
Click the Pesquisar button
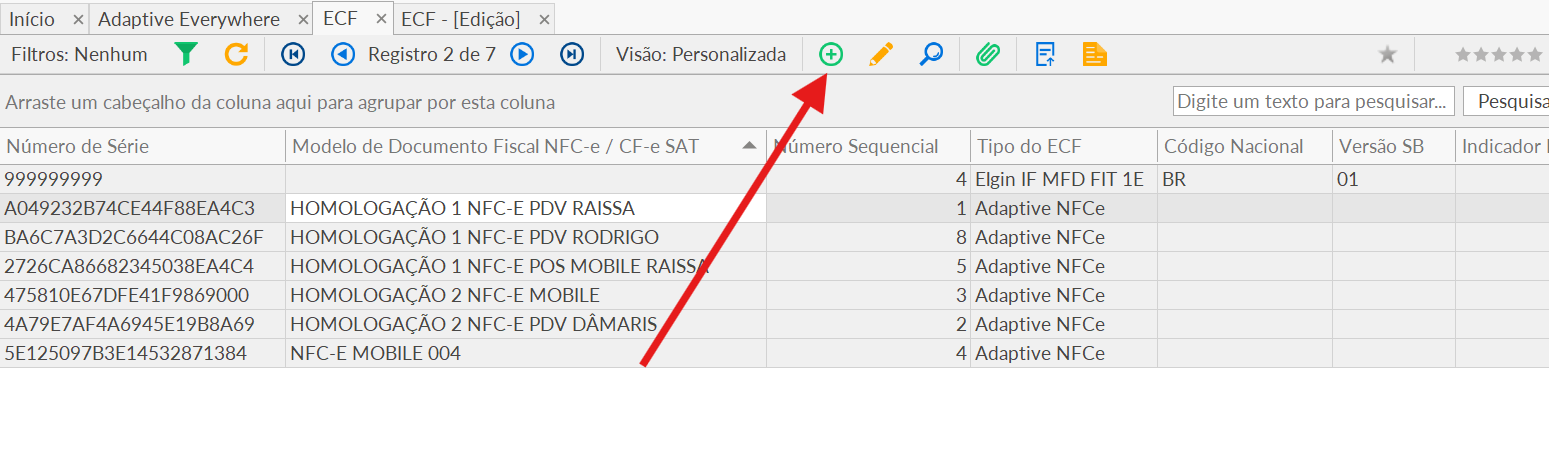pyautogui.click(x=1506, y=101)
